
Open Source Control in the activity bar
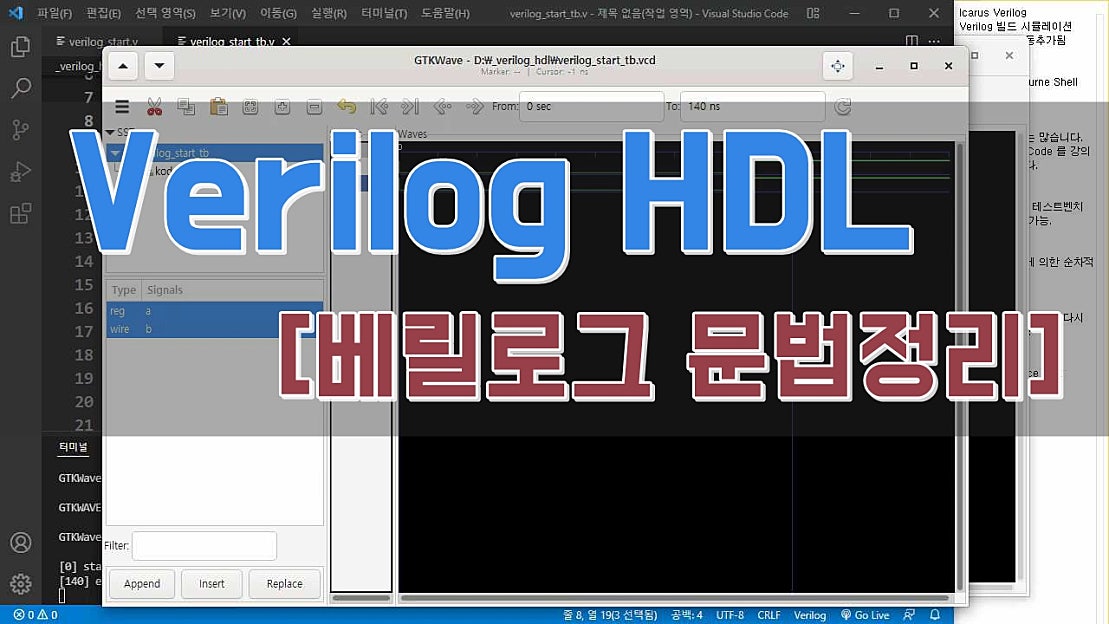coord(20,130)
